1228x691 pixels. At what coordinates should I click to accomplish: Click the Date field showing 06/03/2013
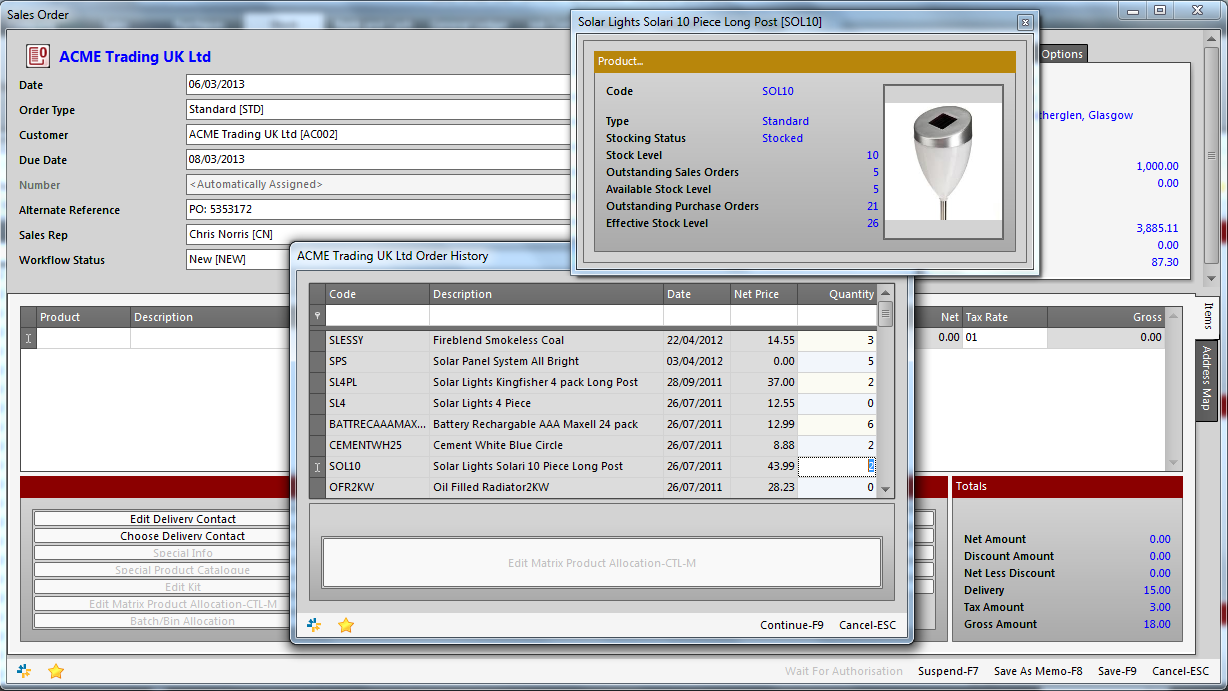[378, 85]
